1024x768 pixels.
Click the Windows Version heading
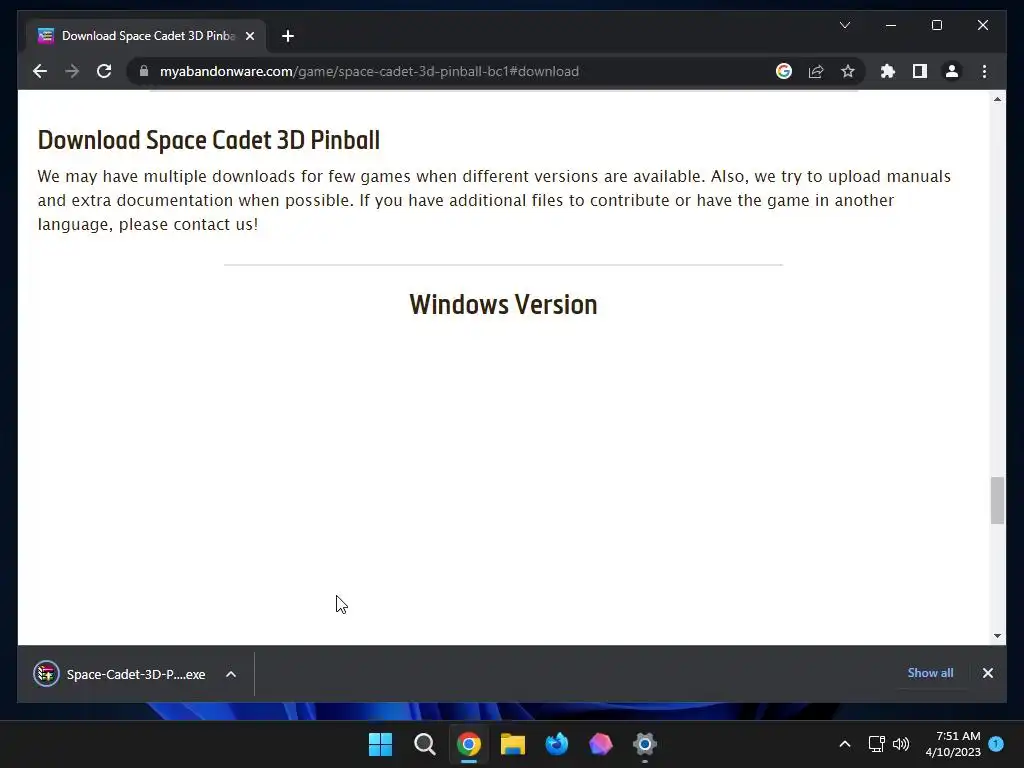tap(504, 305)
